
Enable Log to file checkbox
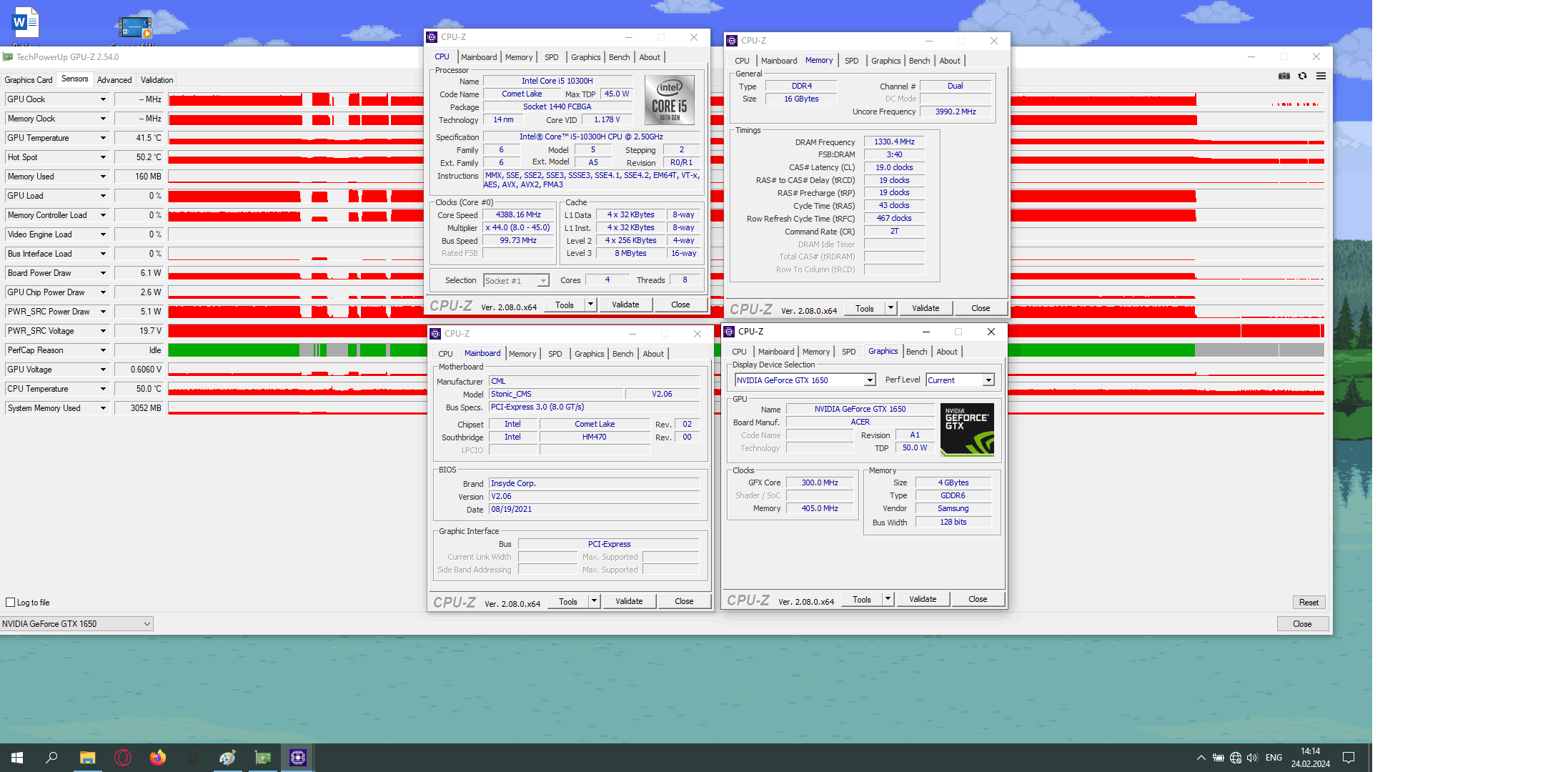point(10,603)
